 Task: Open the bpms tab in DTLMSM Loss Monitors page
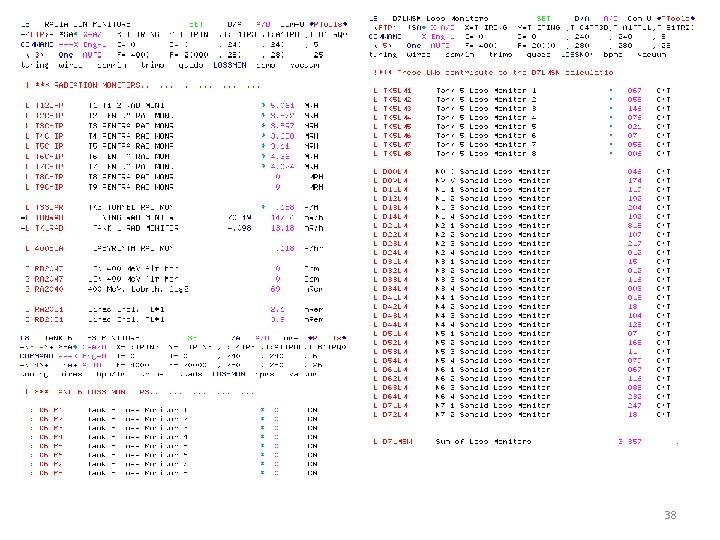(613, 55)
